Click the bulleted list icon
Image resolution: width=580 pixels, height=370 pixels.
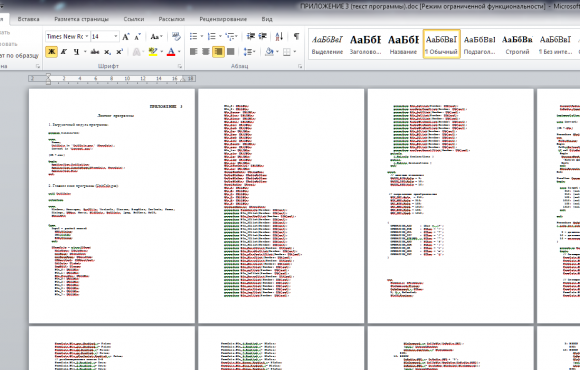[193, 36]
